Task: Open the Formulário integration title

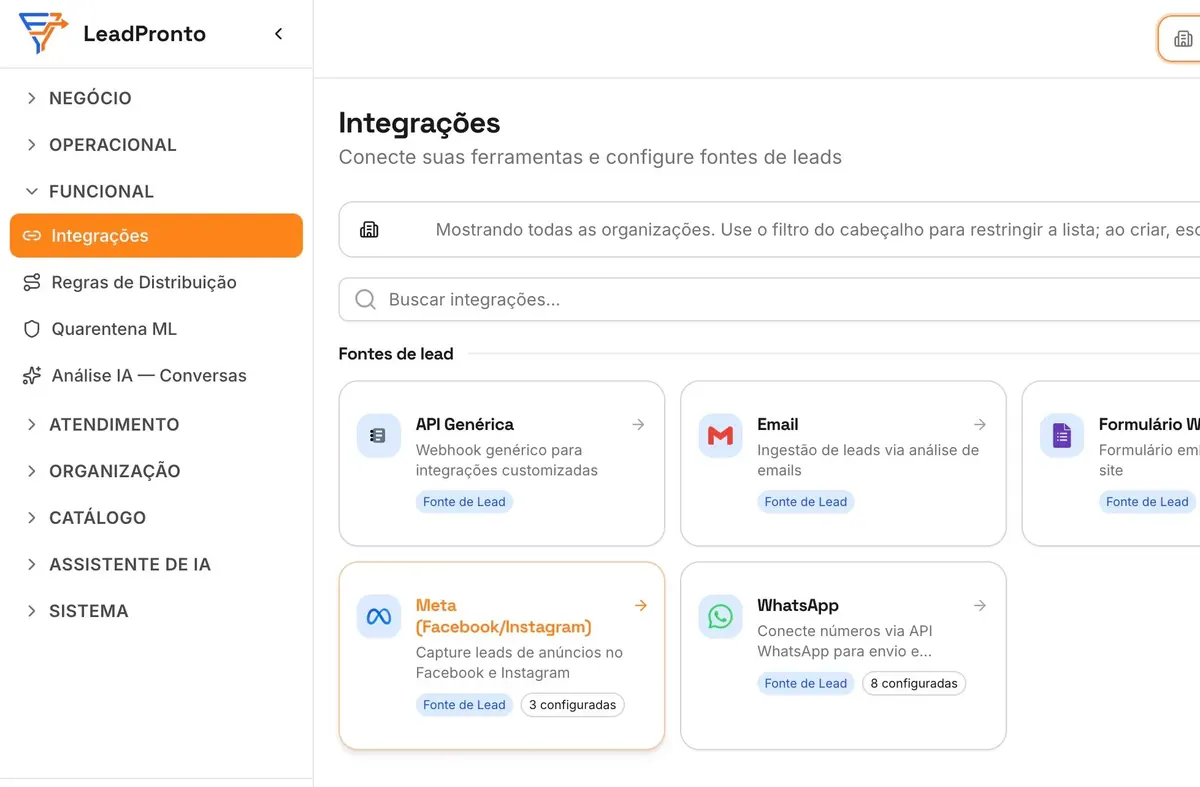Action: [1149, 425]
